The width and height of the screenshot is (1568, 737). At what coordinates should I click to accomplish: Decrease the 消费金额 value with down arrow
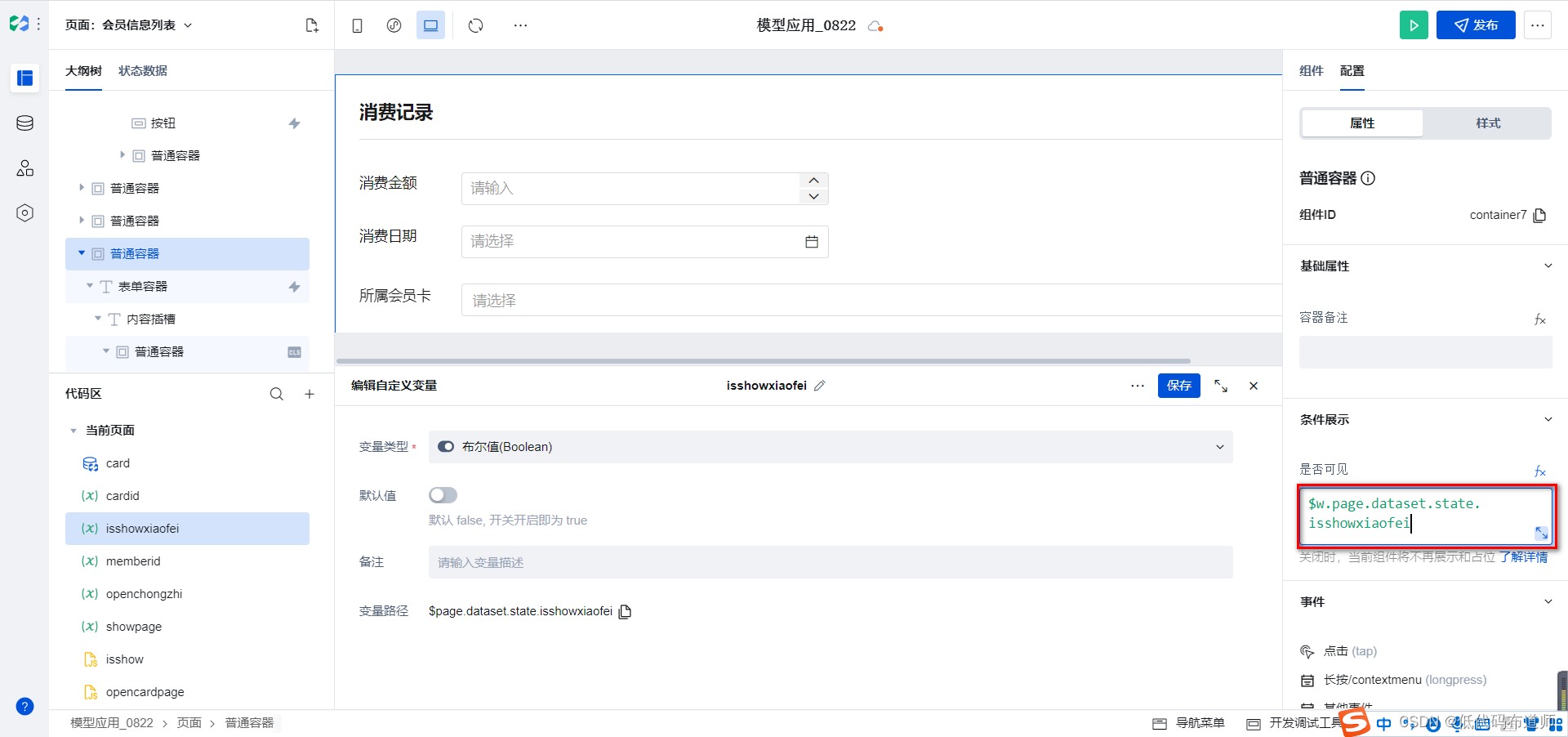[x=813, y=197]
